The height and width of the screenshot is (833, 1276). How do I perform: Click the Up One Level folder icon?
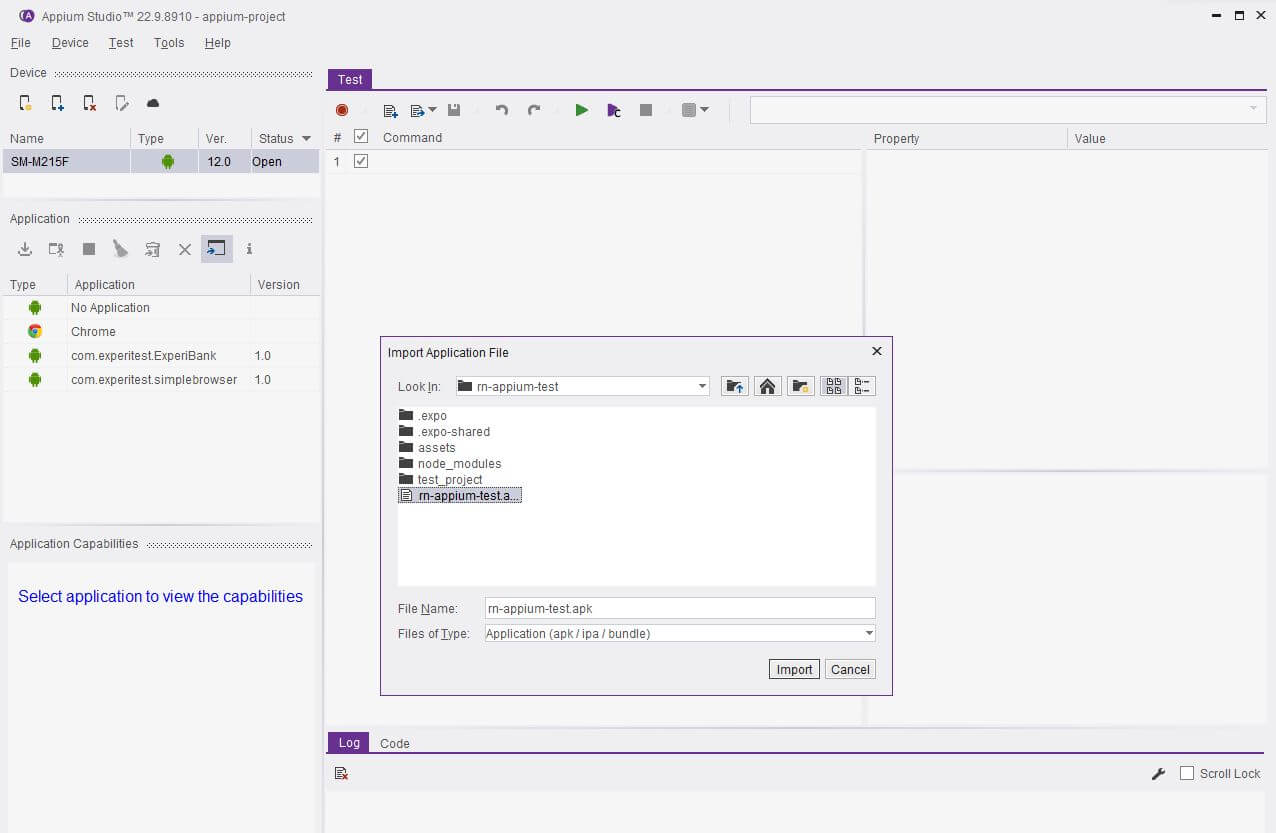[735, 387]
